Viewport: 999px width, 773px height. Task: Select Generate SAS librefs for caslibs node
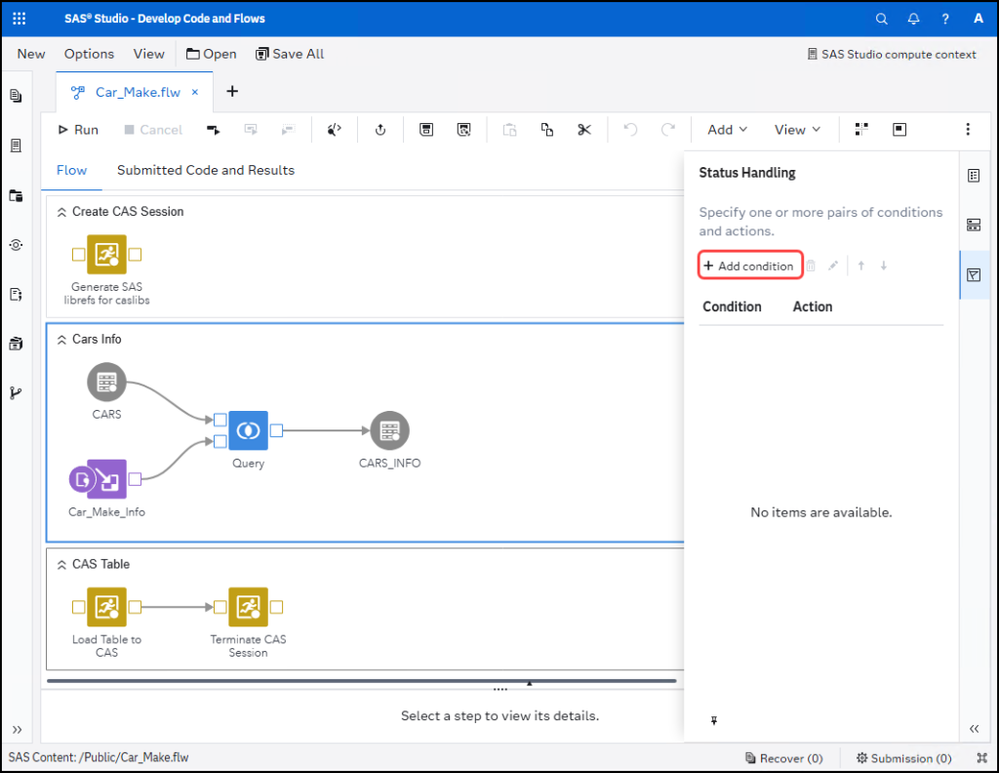pos(106,254)
